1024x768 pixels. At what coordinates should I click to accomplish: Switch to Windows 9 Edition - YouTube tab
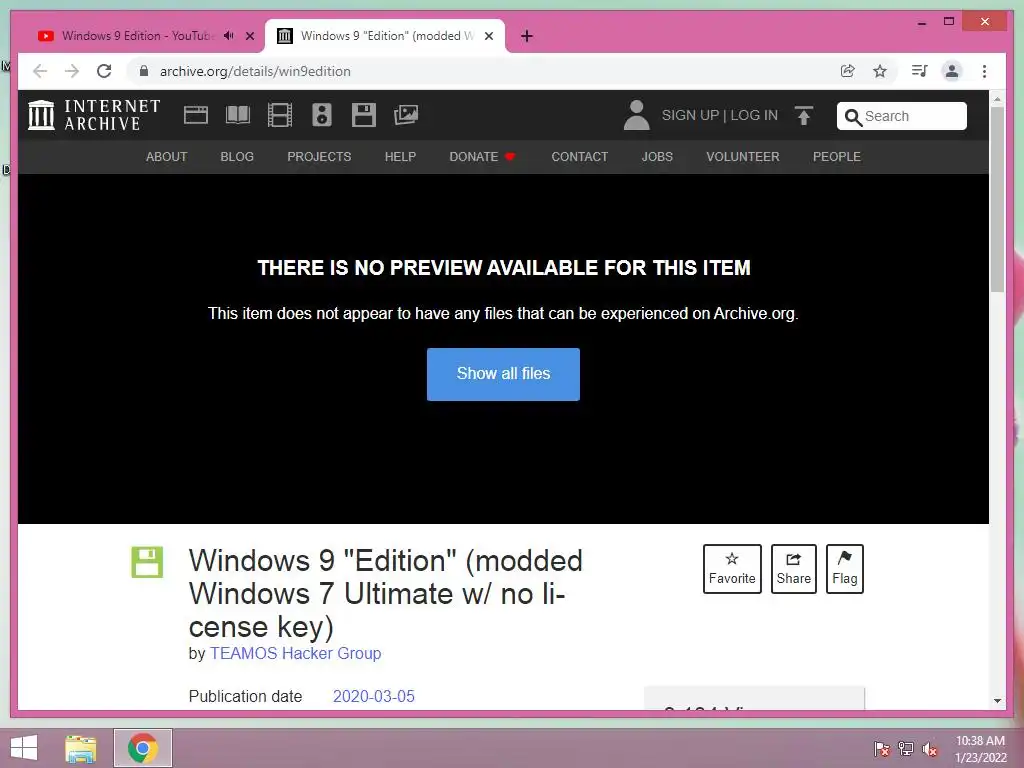[x=137, y=36]
